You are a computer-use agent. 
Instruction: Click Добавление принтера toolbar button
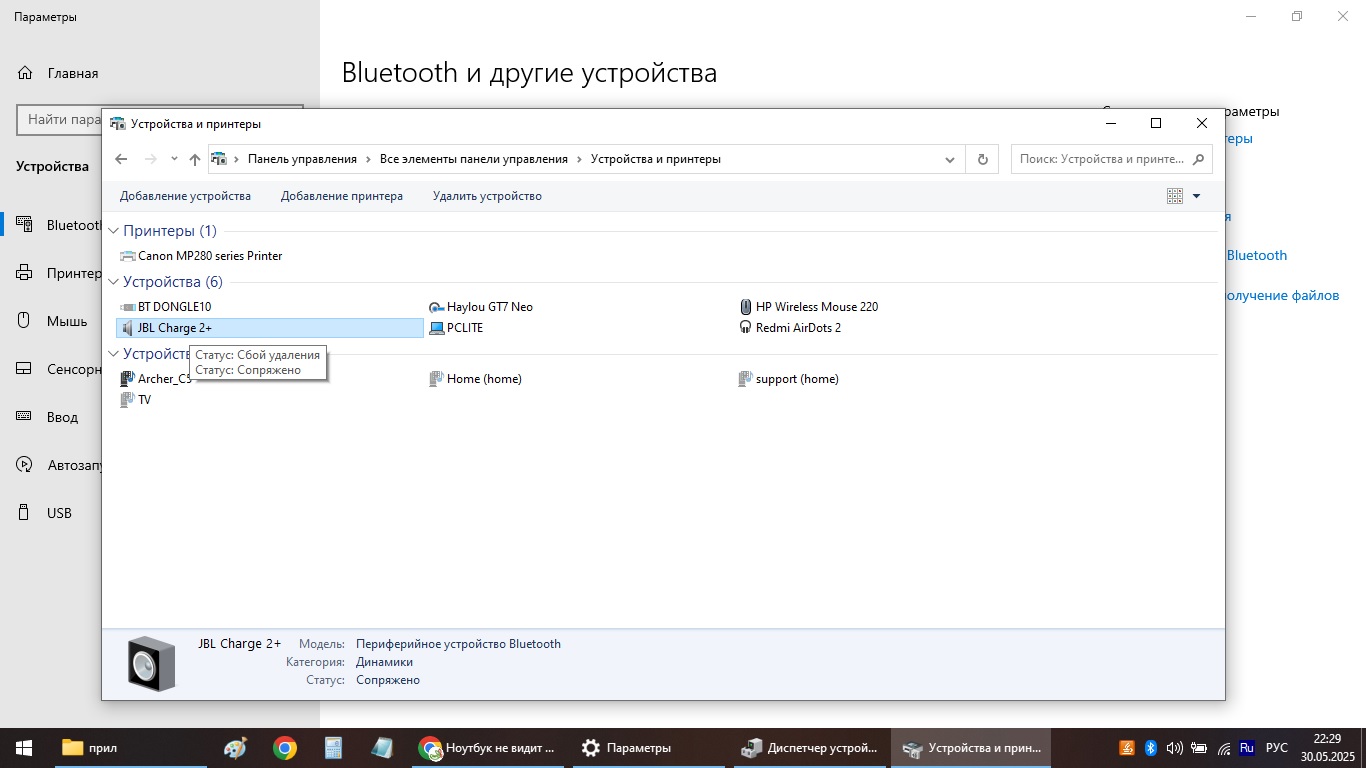coord(342,196)
